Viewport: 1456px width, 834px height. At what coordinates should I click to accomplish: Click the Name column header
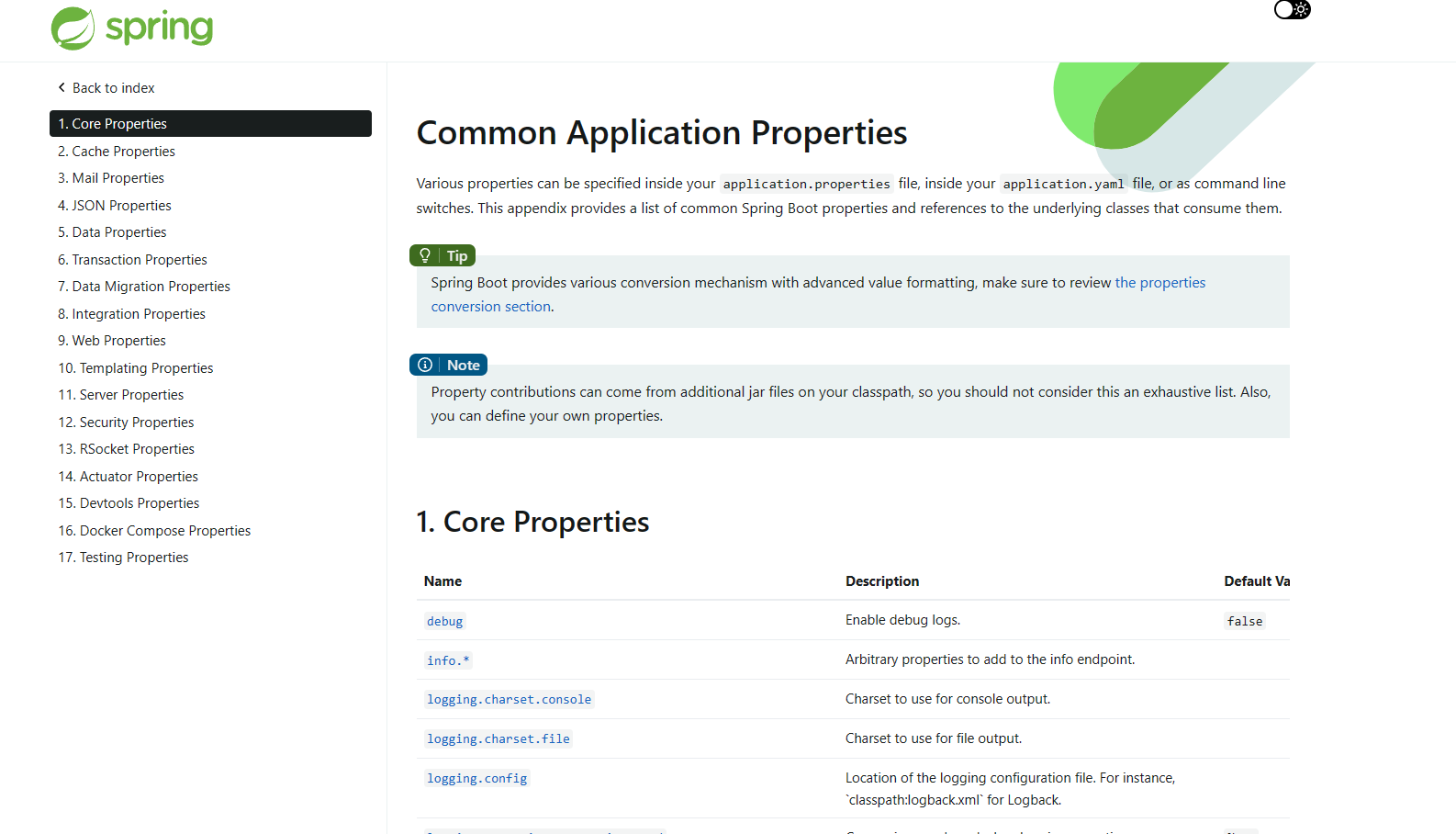click(442, 581)
